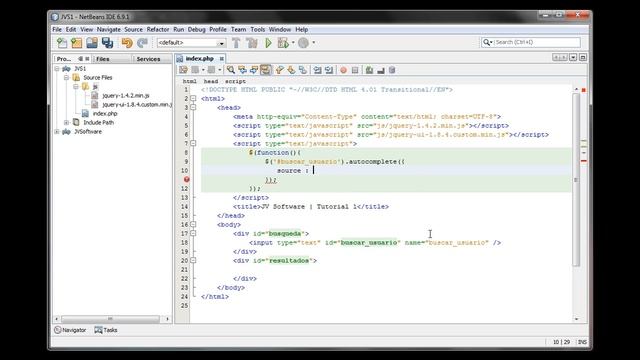The height and width of the screenshot is (360, 640).
Task: Open the Tools menu
Action: 258,29
